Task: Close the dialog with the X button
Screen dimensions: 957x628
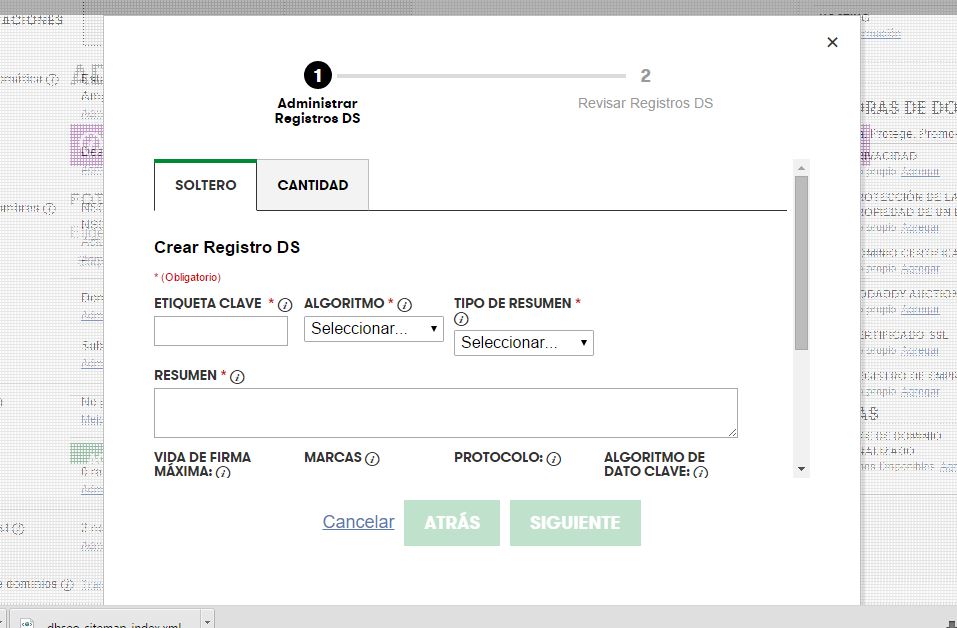Action: point(832,42)
